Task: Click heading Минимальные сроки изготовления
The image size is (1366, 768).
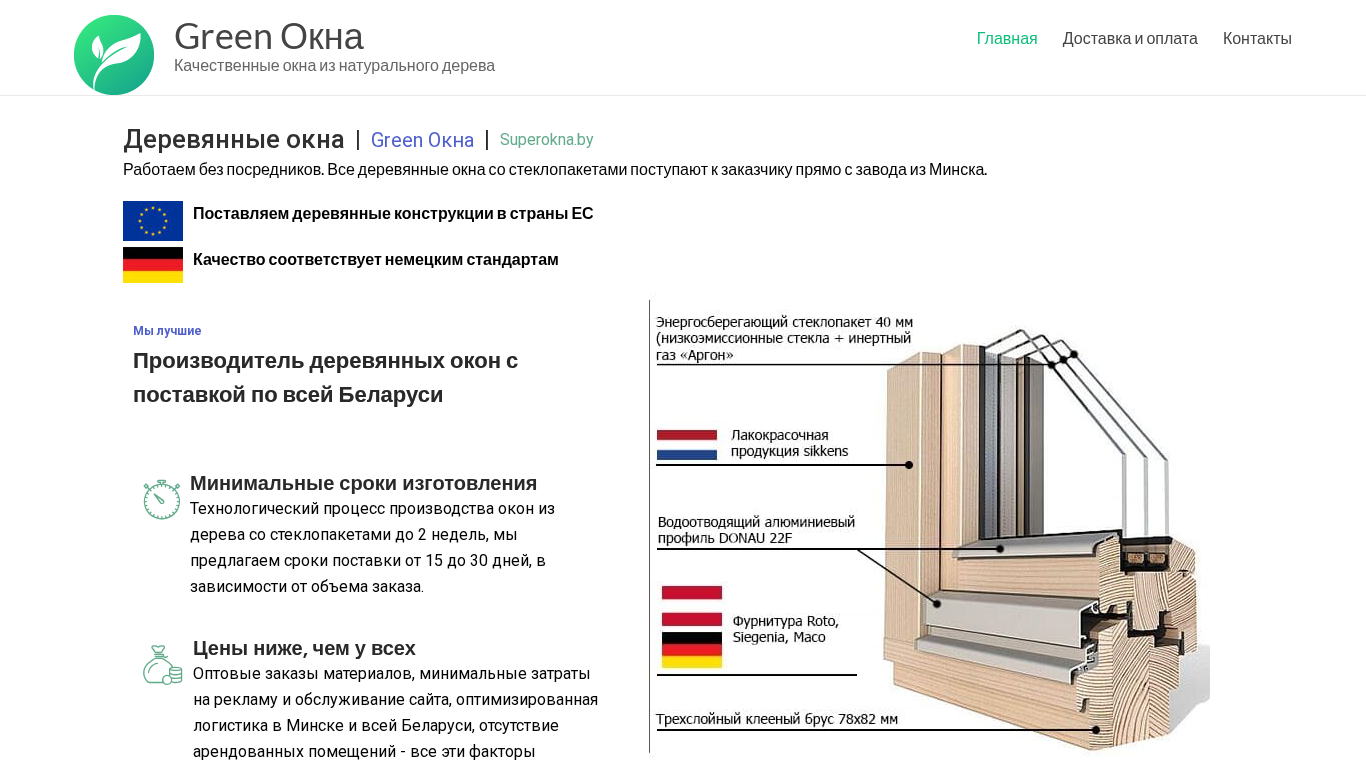Action: (x=364, y=483)
